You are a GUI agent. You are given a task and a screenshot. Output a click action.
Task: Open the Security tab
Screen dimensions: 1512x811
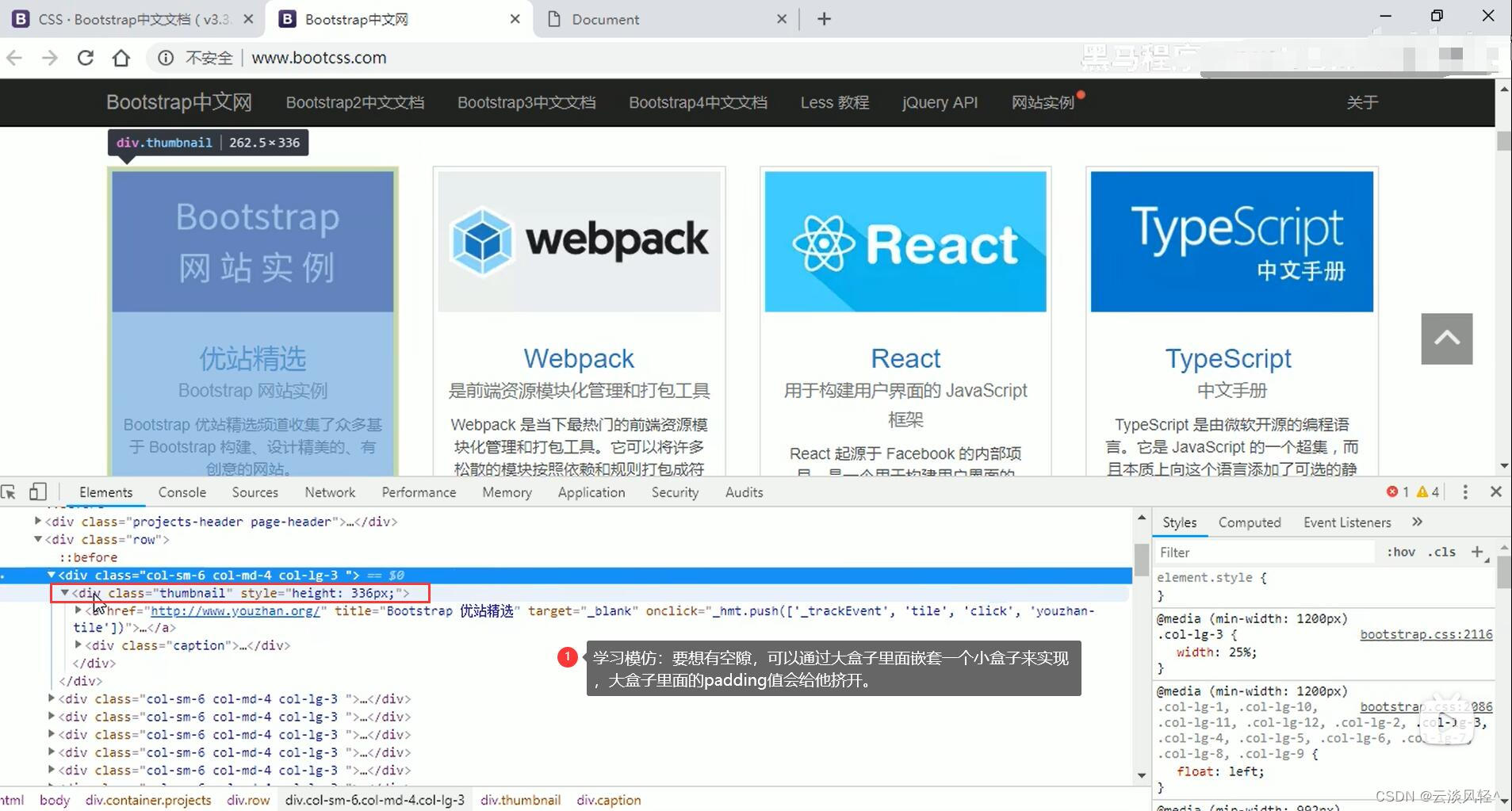[675, 492]
